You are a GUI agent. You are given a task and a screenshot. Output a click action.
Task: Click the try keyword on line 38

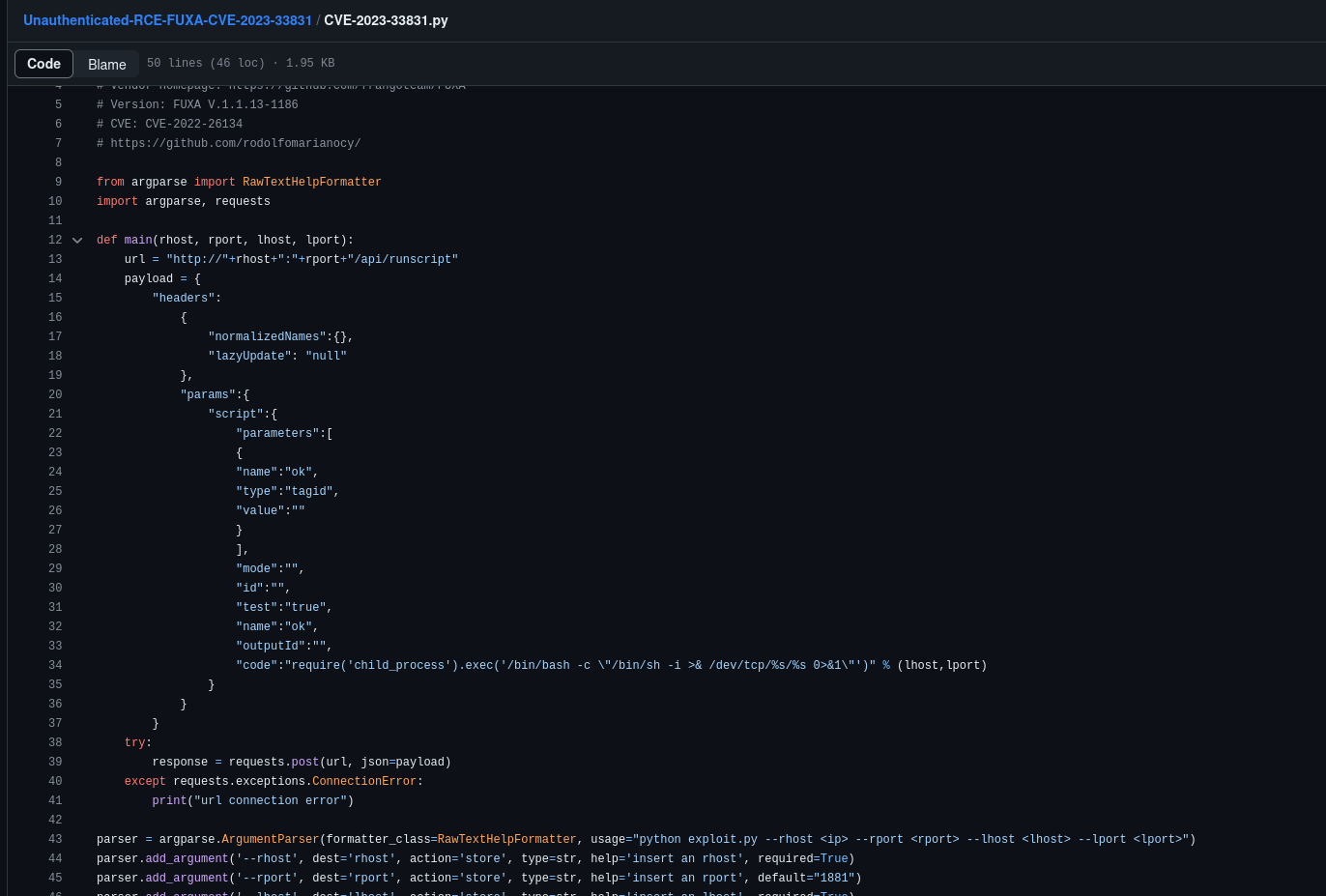134,742
